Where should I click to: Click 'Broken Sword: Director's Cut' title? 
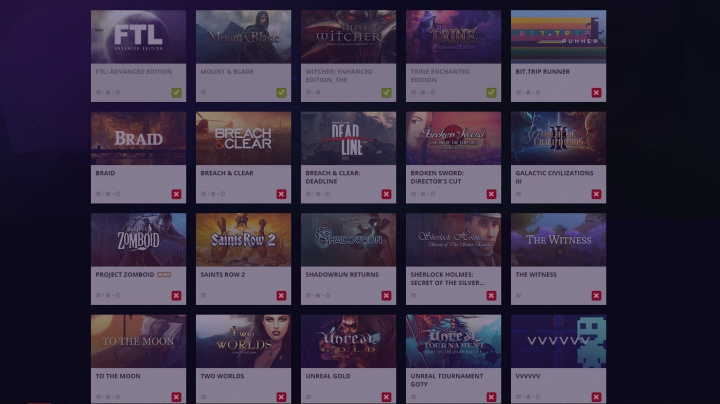point(437,177)
